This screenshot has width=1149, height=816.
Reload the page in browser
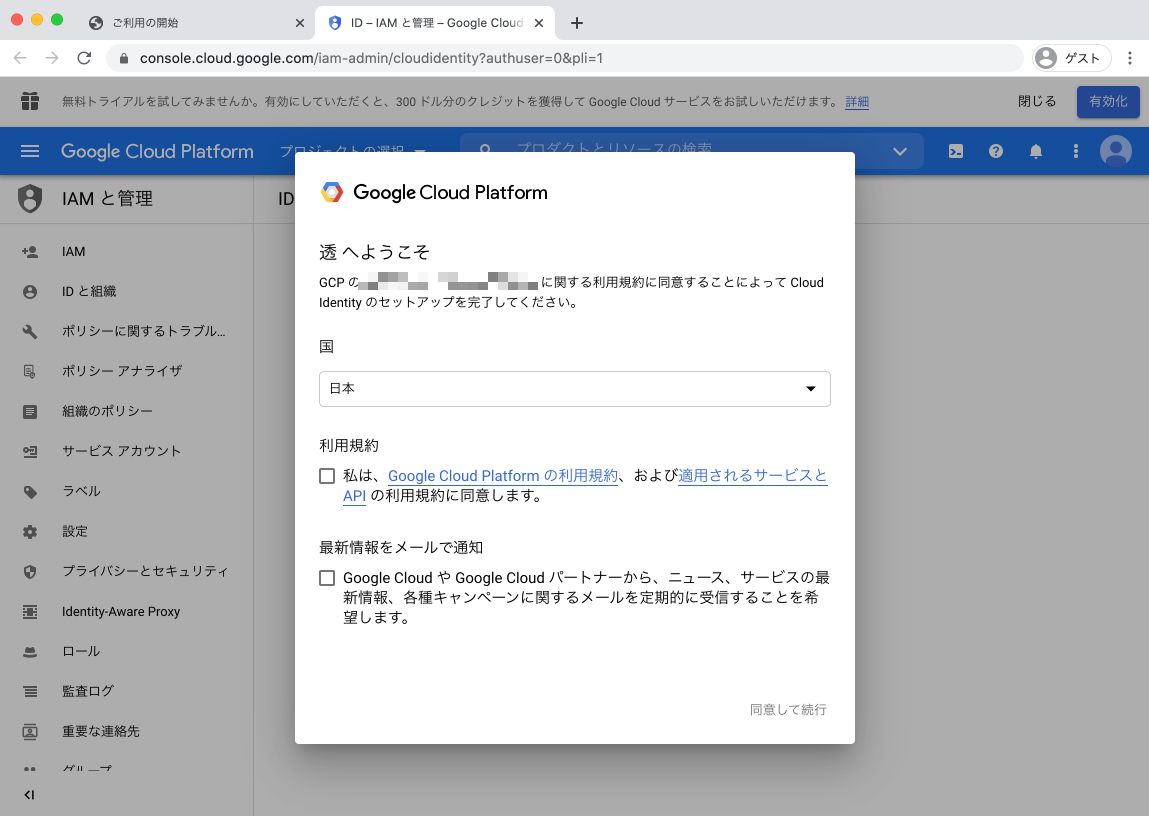click(84, 58)
